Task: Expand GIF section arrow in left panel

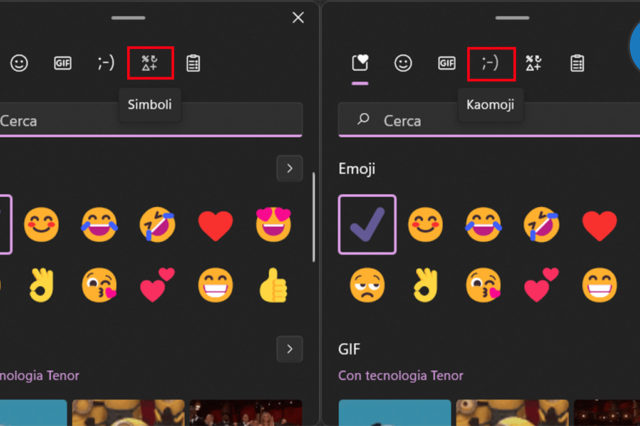Action: [x=289, y=349]
